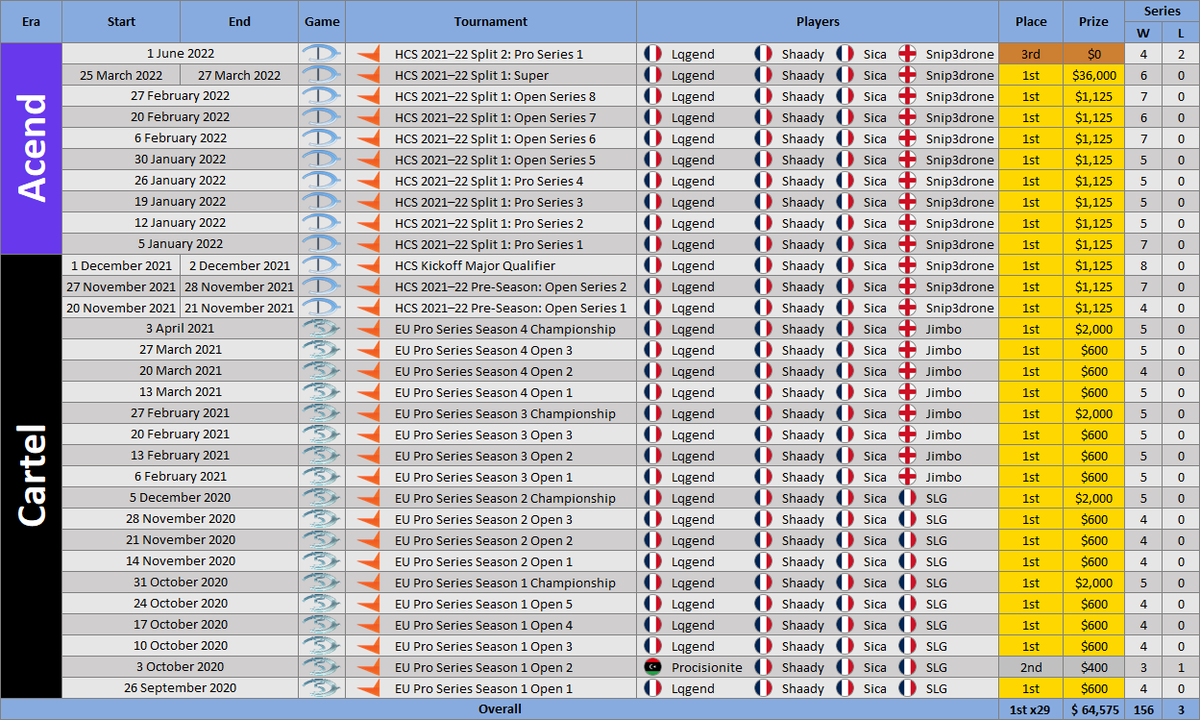1200x720 pixels.
Task: Click the Place column header
Action: pos(1031,22)
